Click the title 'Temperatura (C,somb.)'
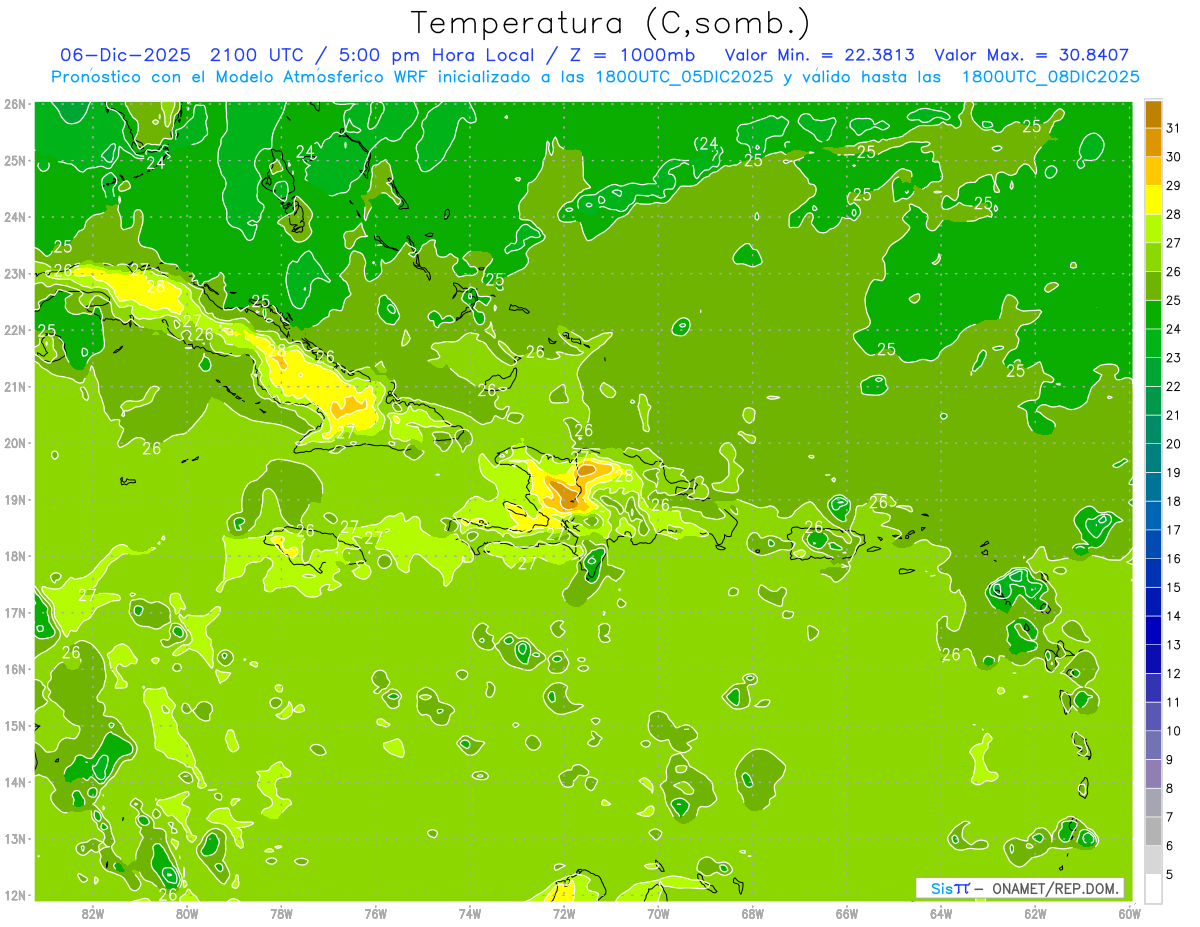 pyautogui.click(x=611, y=23)
